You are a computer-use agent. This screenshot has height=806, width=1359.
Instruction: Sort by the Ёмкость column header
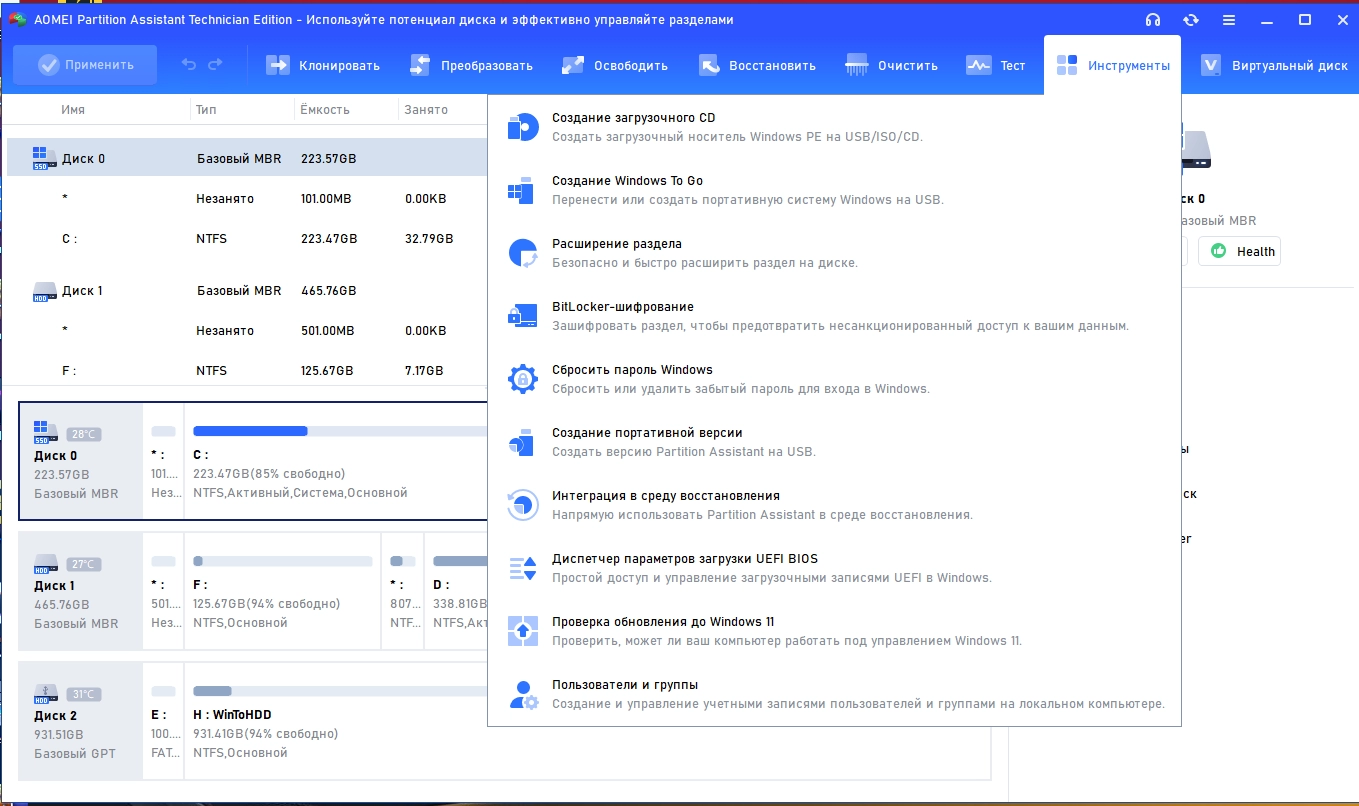[325, 109]
